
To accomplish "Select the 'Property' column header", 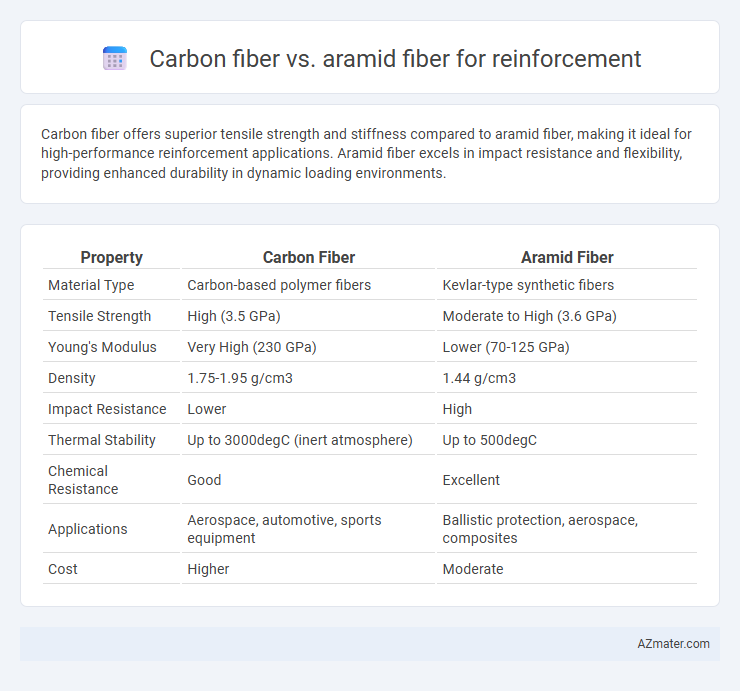I will pos(111,257).
